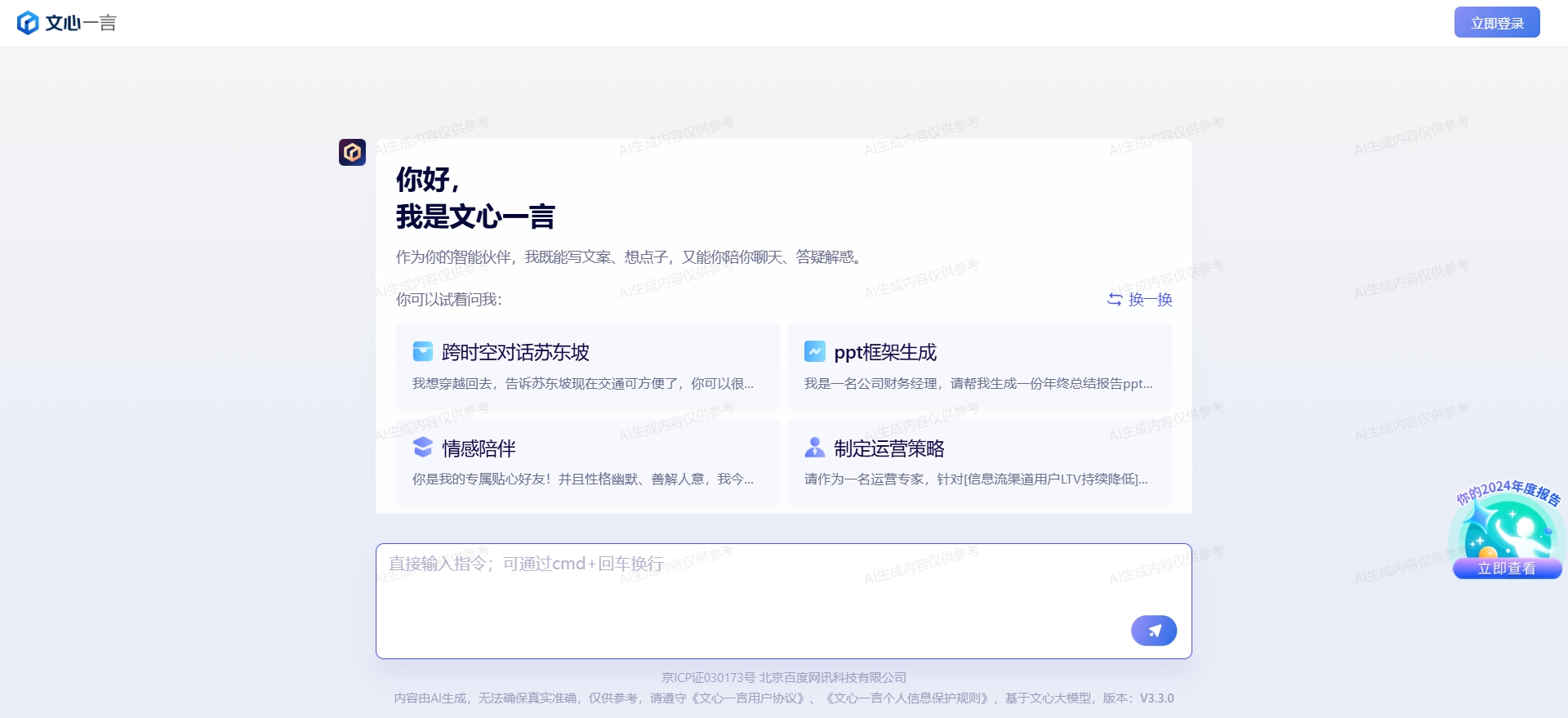Click the 情感陪伴 layered icon
This screenshot has height=718, width=1568.
[x=422, y=447]
